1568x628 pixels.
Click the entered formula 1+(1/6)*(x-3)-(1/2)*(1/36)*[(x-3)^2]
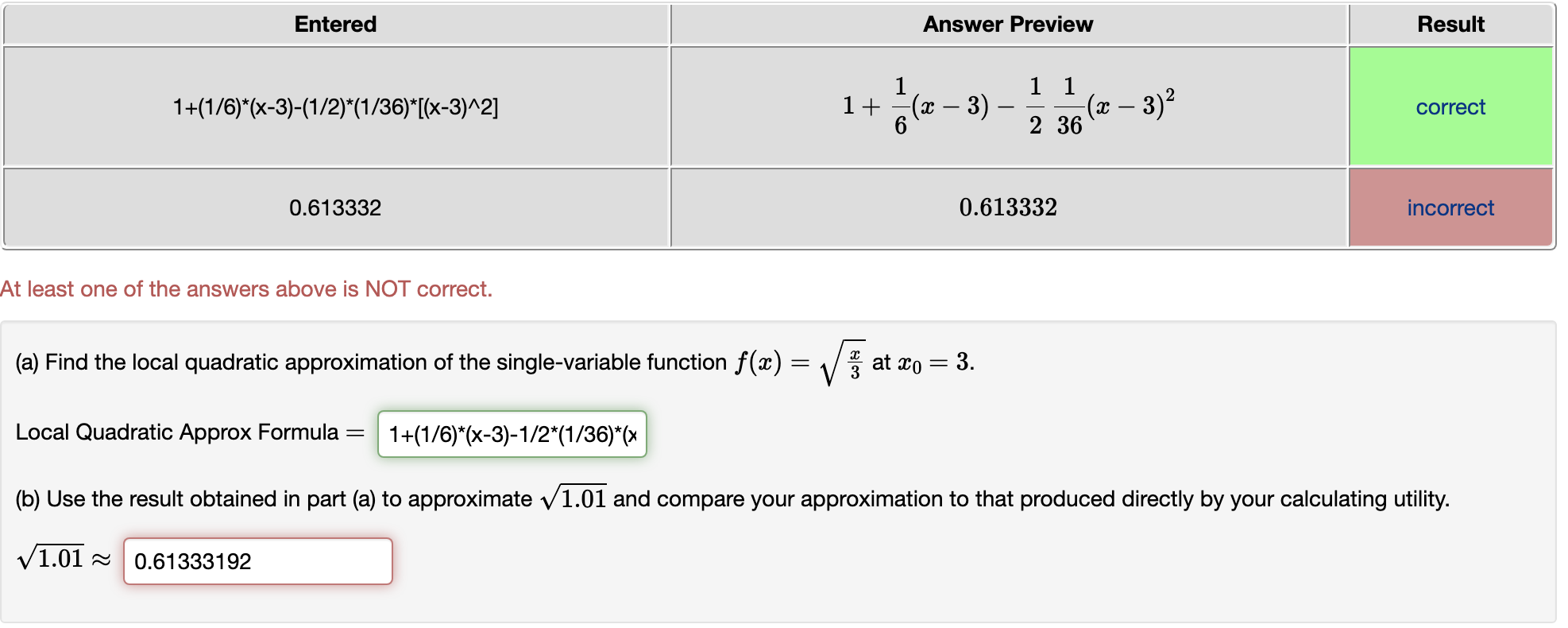point(334,107)
